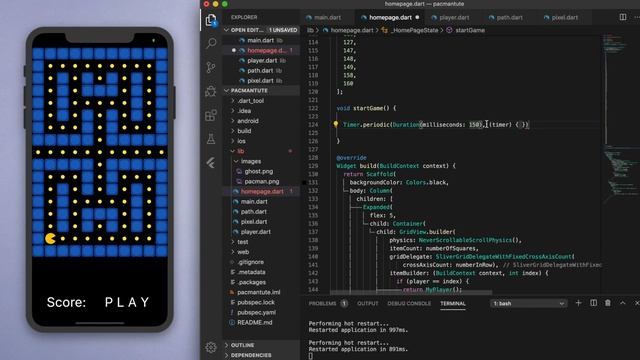Open ghost.png in the images folder
The image size is (640, 360).
click(261, 171)
